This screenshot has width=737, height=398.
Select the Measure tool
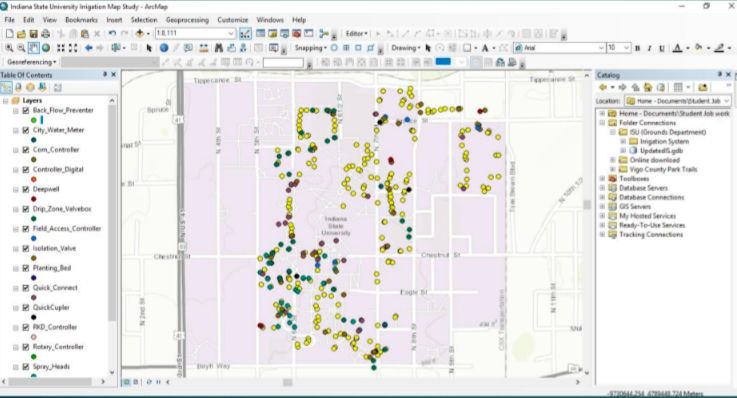(x=204, y=48)
